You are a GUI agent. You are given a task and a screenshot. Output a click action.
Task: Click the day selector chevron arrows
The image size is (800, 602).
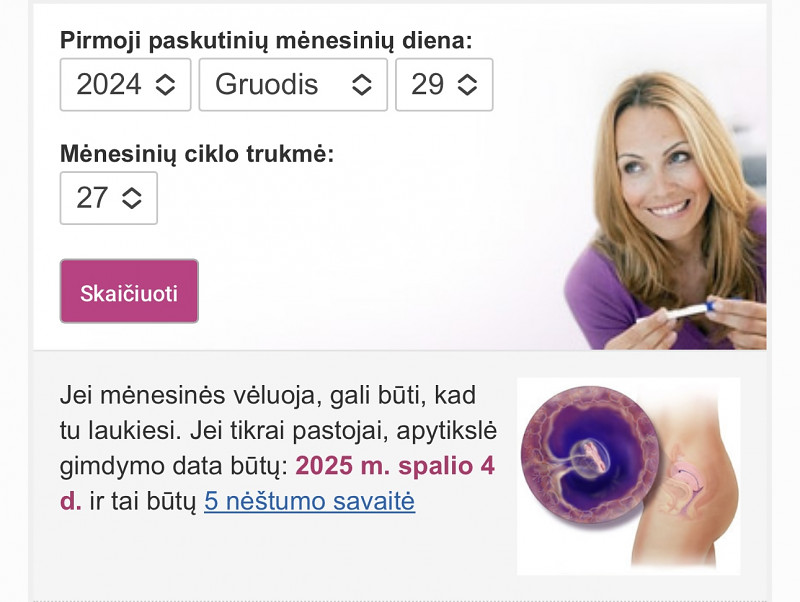point(467,85)
